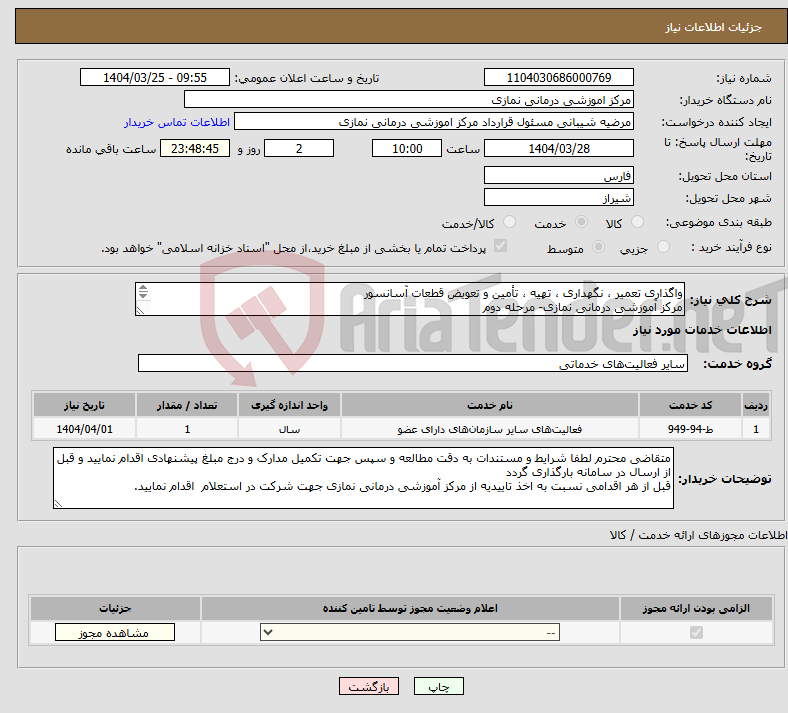Click the buyer notes text area
Image resolution: width=788 pixels, height=713 pixels.
[363, 478]
